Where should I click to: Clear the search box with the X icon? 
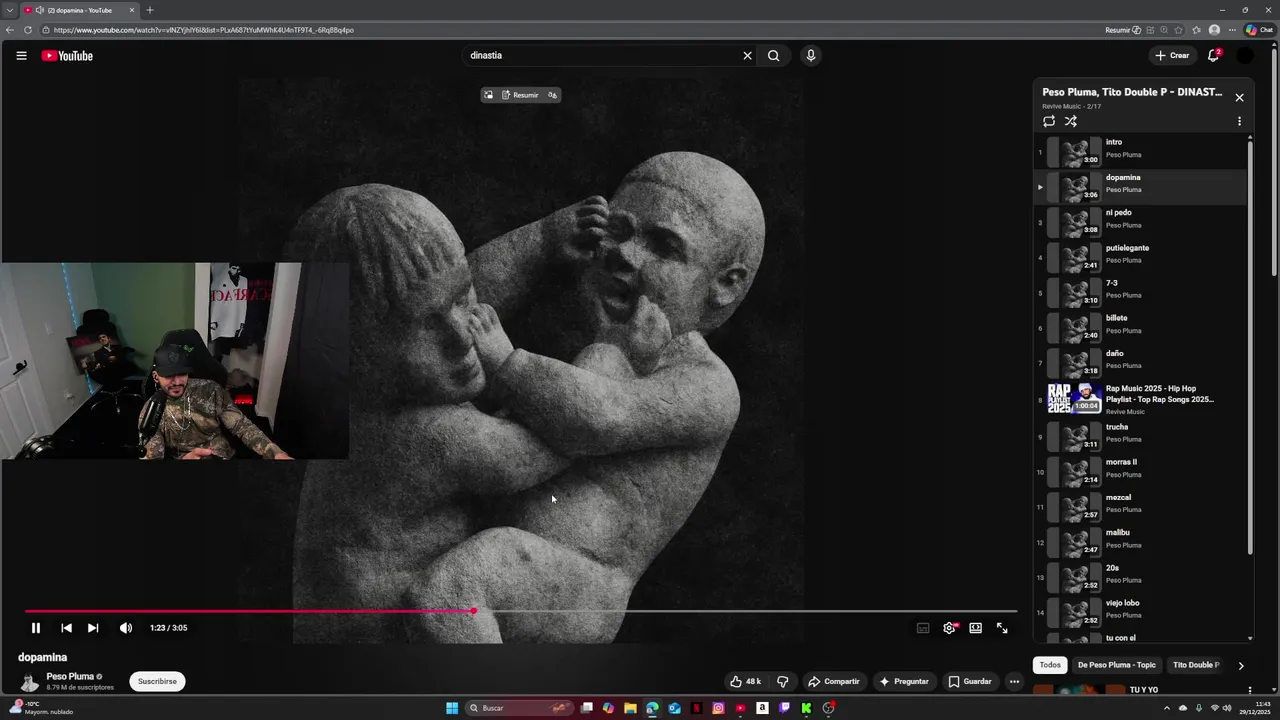tap(747, 56)
